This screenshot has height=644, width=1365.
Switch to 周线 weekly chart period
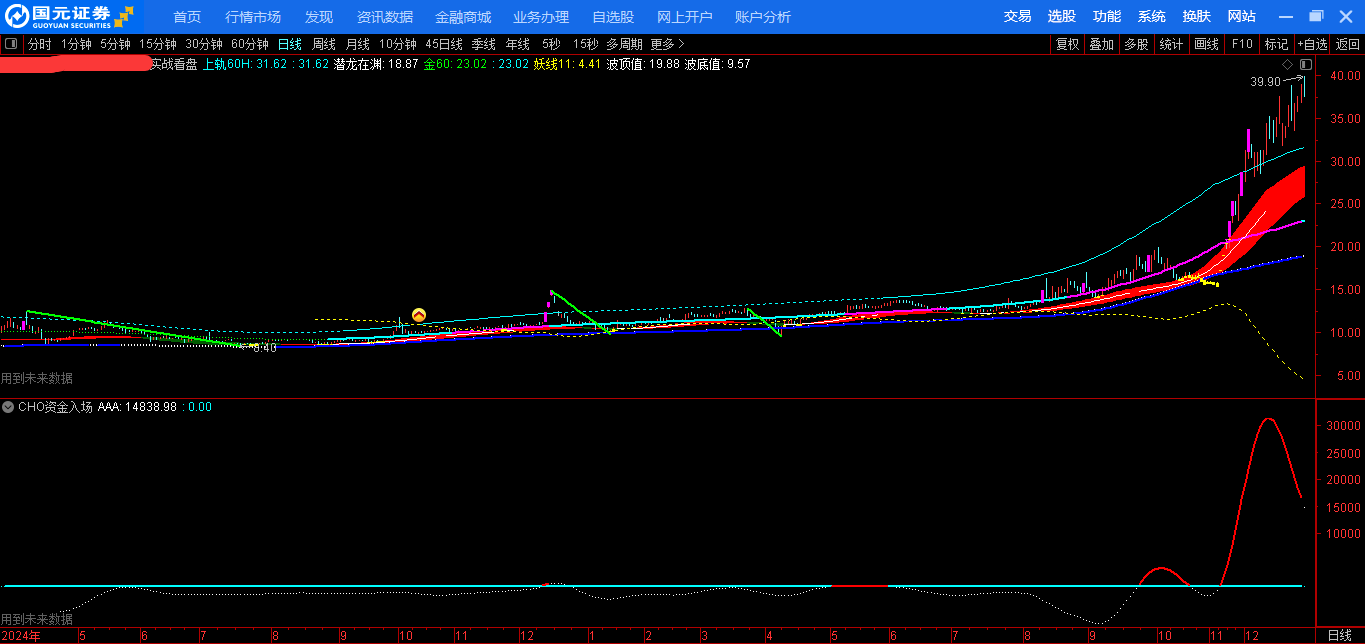point(324,44)
